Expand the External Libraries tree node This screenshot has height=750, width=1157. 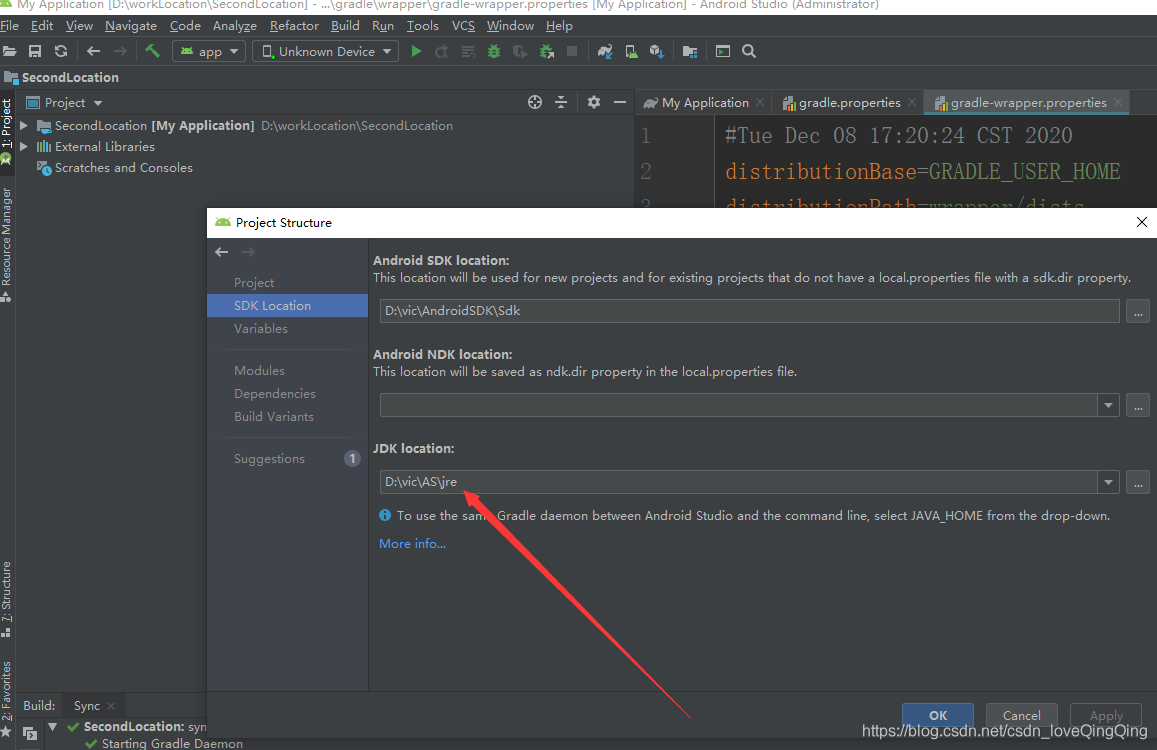[24, 147]
